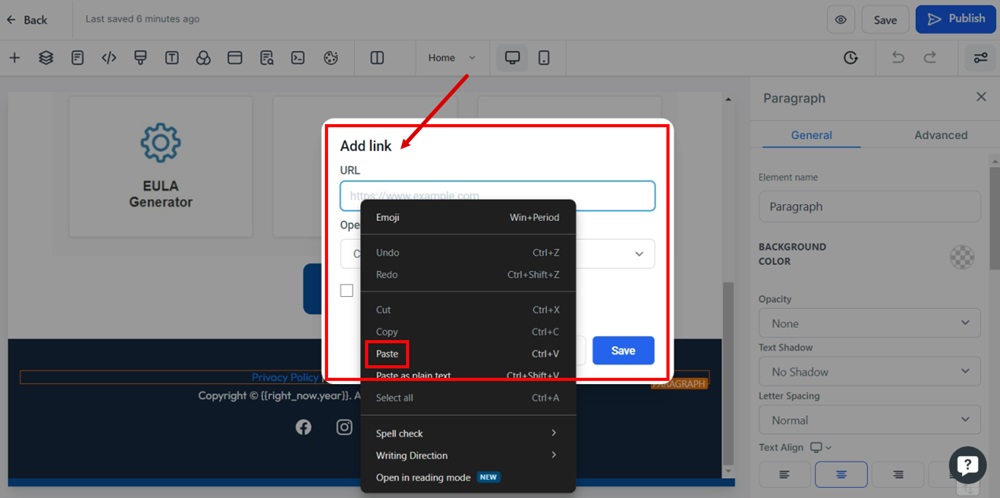Click the Publish button

955,19
